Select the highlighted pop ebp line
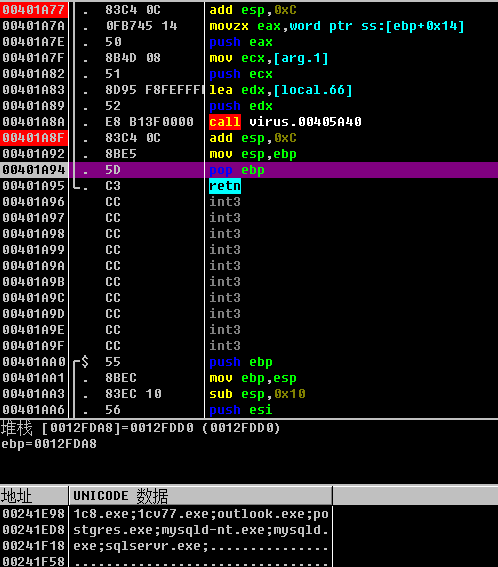Image resolution: width=498 pixels, height=567 pixels. point(249,170)
